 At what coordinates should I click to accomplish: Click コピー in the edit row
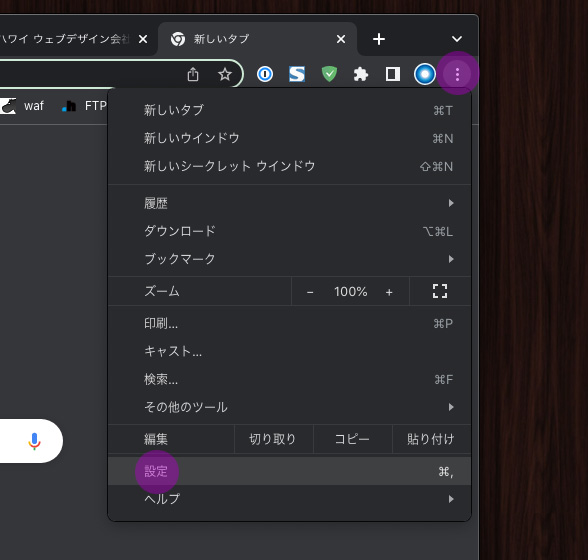(352, 439)
